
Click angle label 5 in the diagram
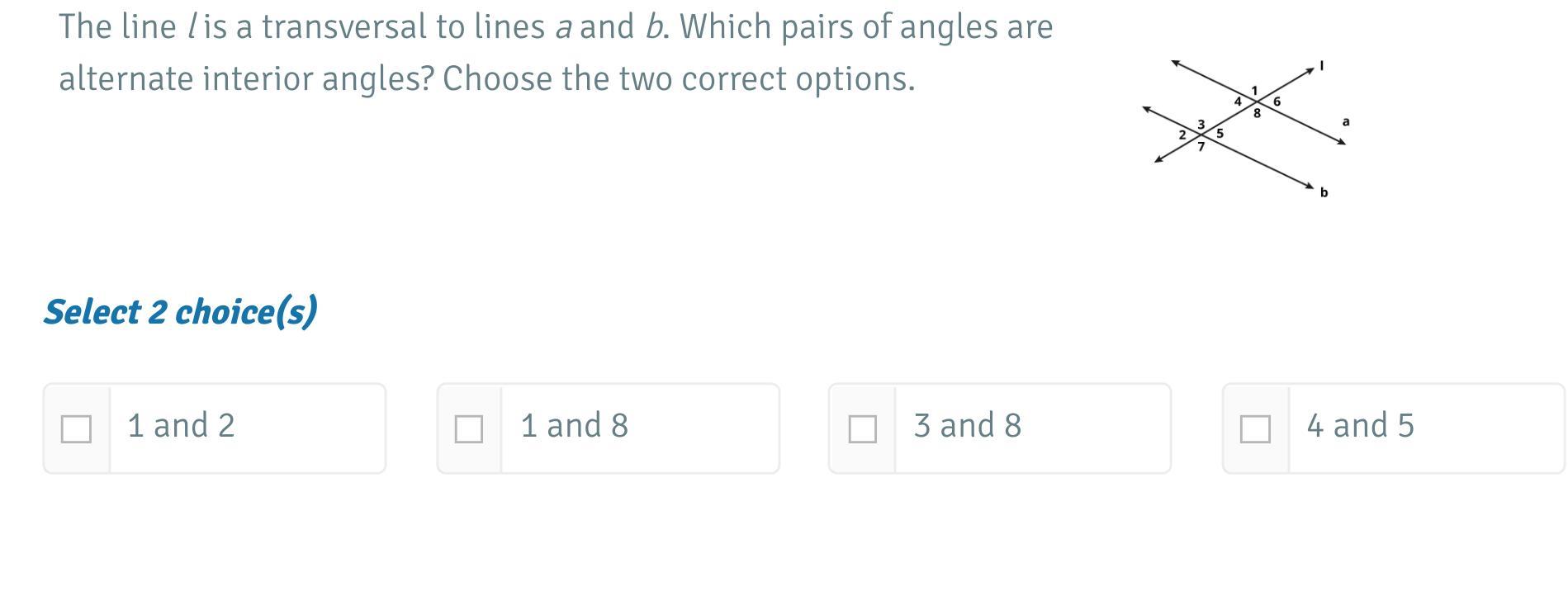tap(1220, 133)
